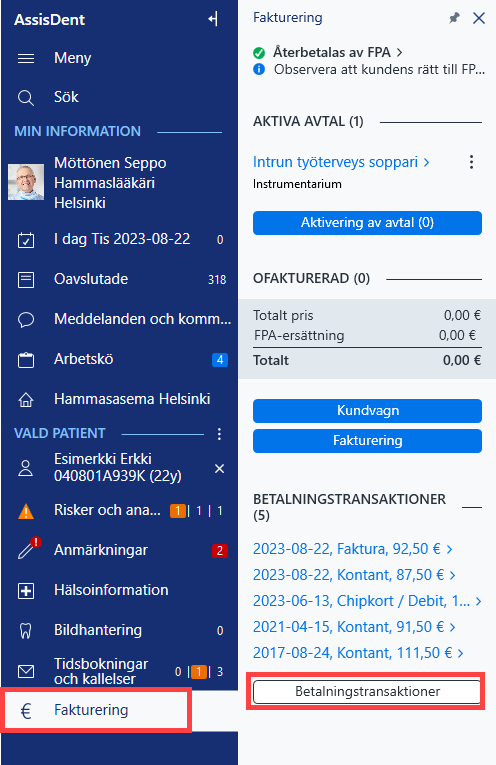Image resolution: width=496 pixels, height=765 pixels.
Task: Open Intrun työterveys soppari agreement
Action: point(341,162)
